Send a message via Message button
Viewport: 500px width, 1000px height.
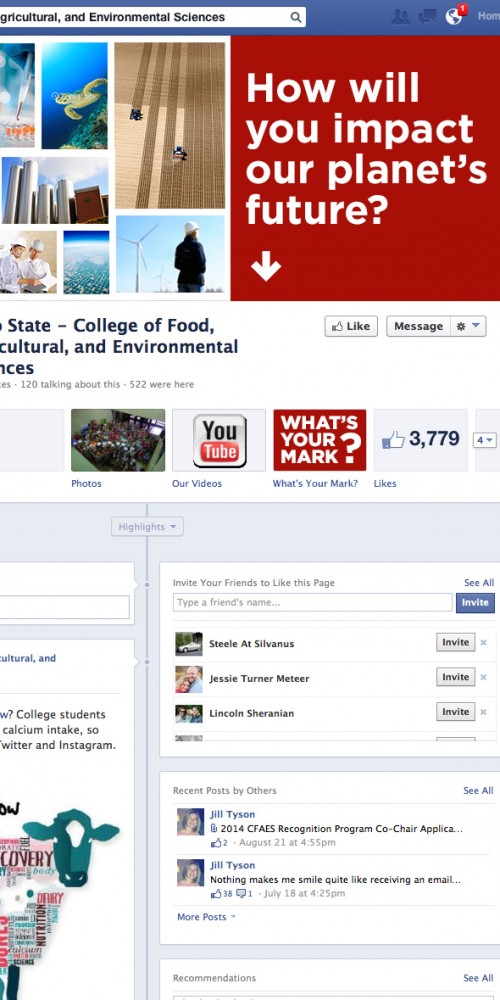click(418, 326)
